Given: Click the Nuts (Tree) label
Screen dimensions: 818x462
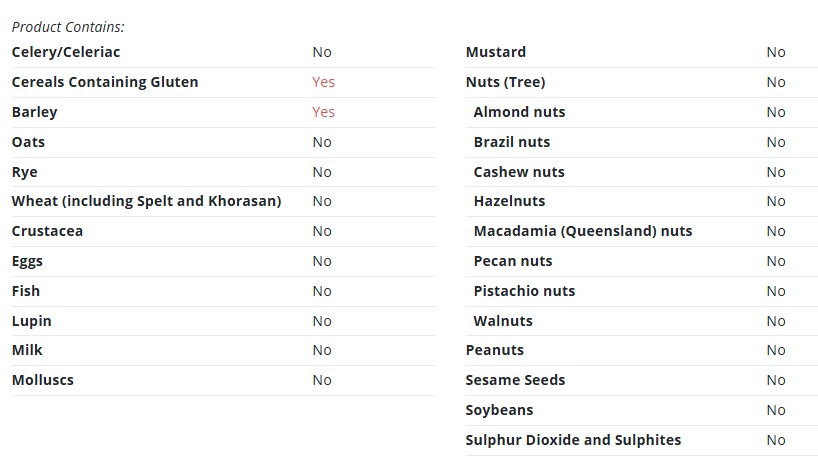Looking at the screenshot, I should click(506, 82).
